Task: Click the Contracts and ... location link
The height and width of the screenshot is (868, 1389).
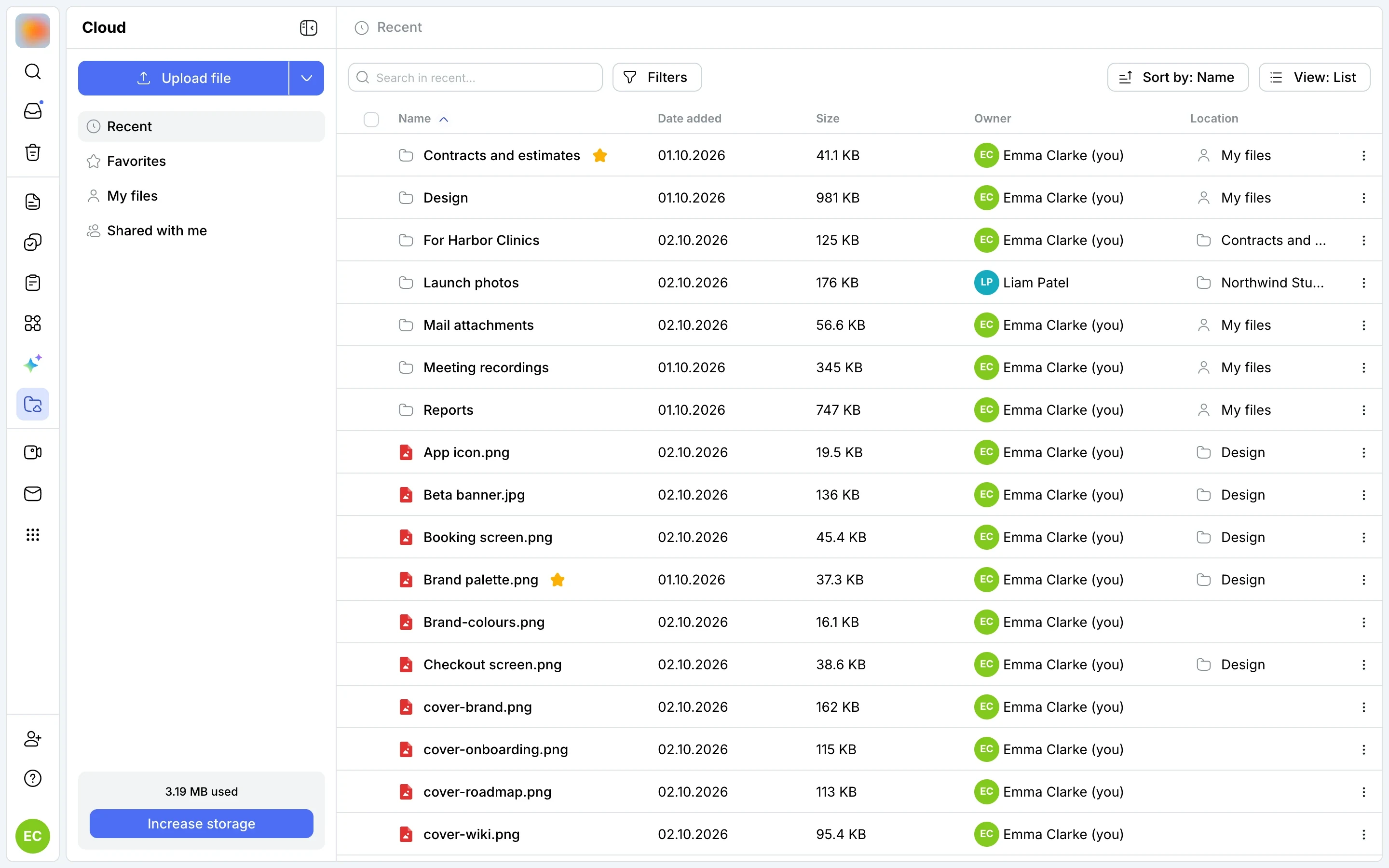Action: coord(1273,240)
